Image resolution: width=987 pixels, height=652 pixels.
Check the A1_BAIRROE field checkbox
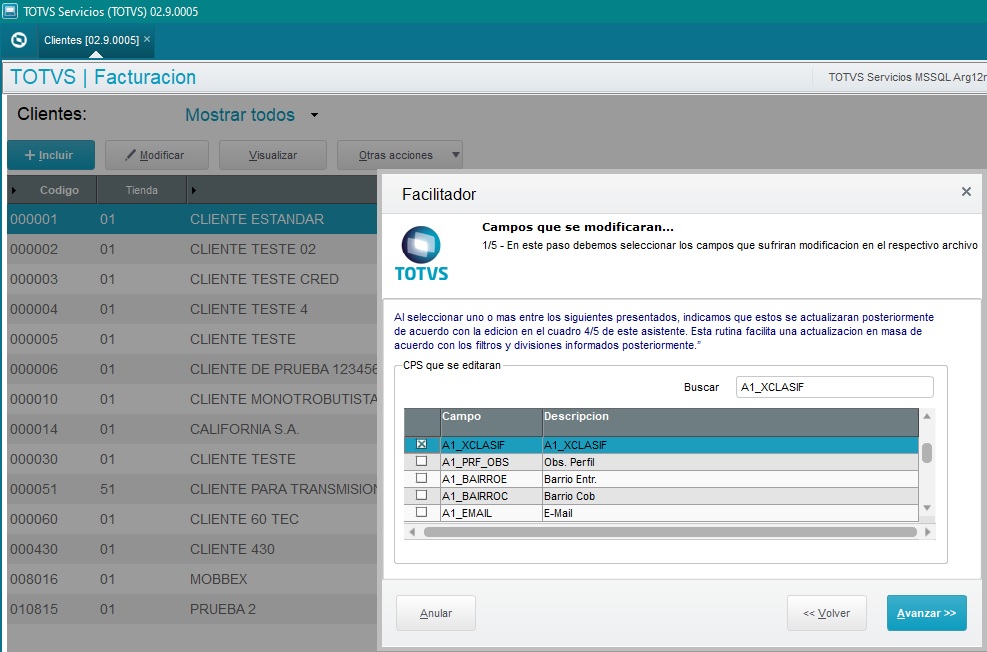click(x=422, y=478)
